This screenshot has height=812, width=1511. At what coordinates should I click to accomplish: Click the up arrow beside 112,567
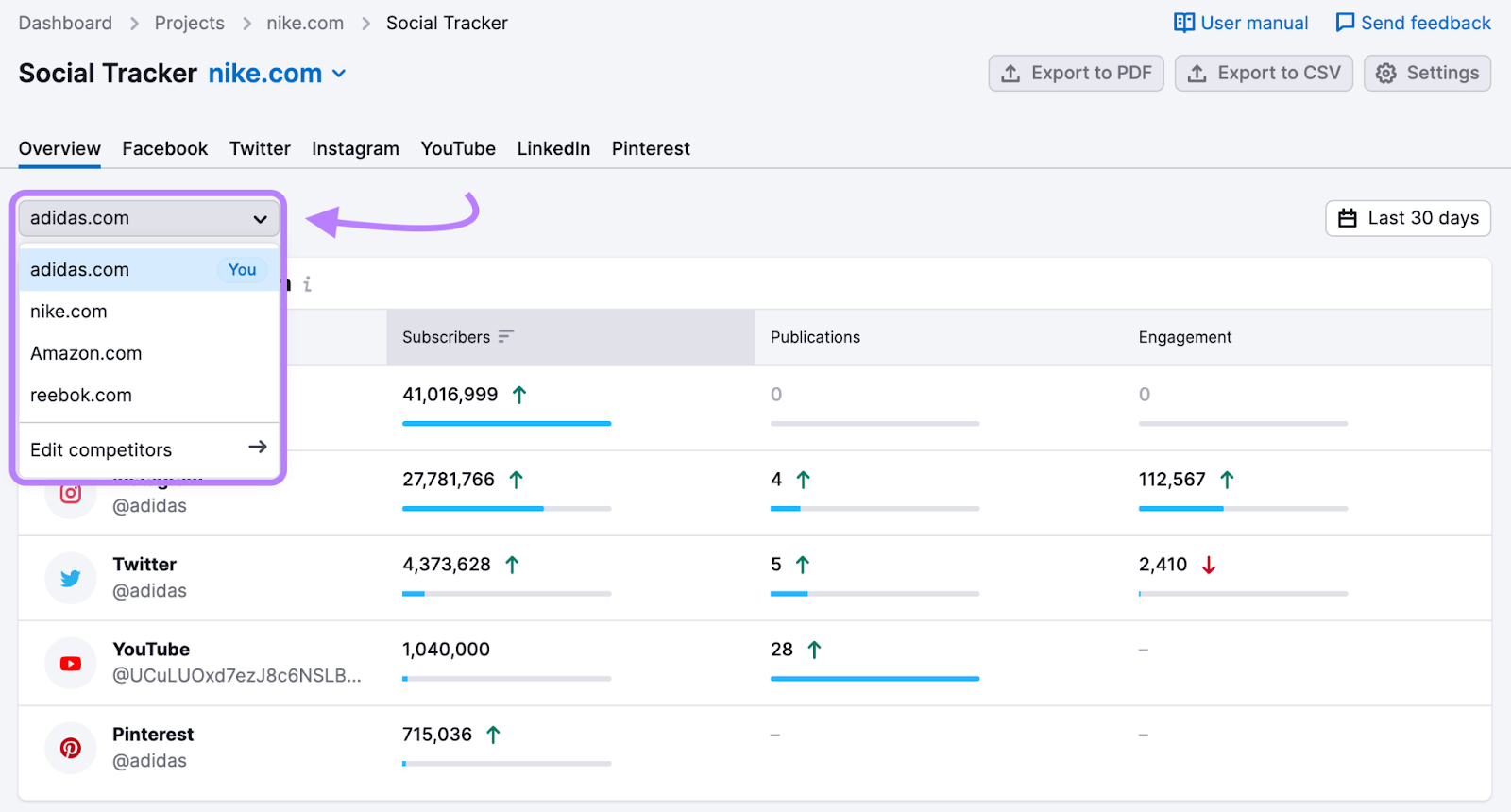(x=1227, y=480)
